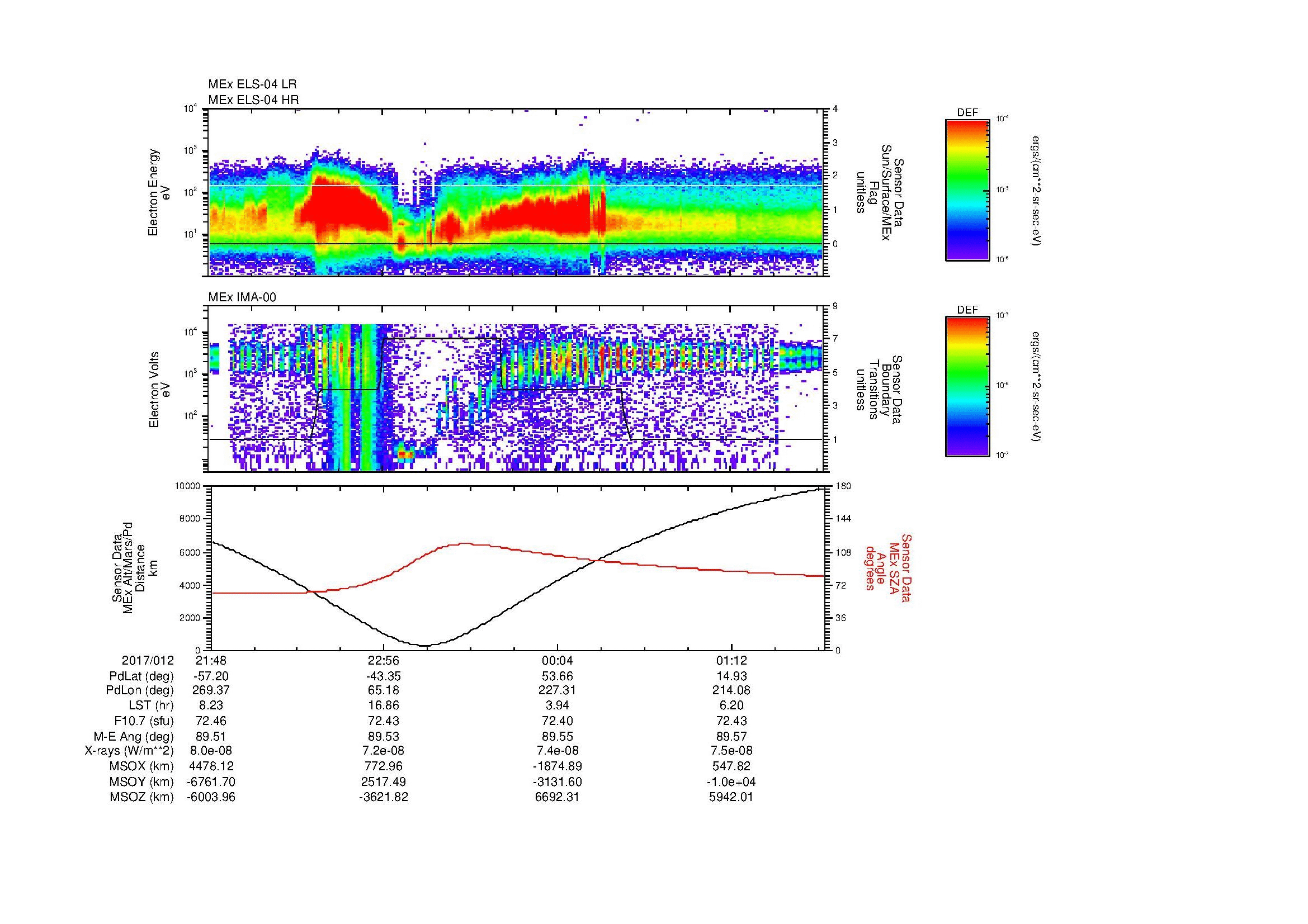Click the MSOX value '4478.12'
Image resolution: width=1308 pixels, height=924 pixels.
click(211, 766)
